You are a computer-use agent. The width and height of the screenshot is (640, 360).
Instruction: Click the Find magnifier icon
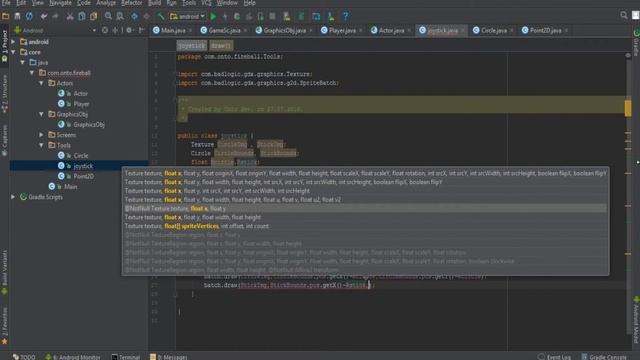108,16
